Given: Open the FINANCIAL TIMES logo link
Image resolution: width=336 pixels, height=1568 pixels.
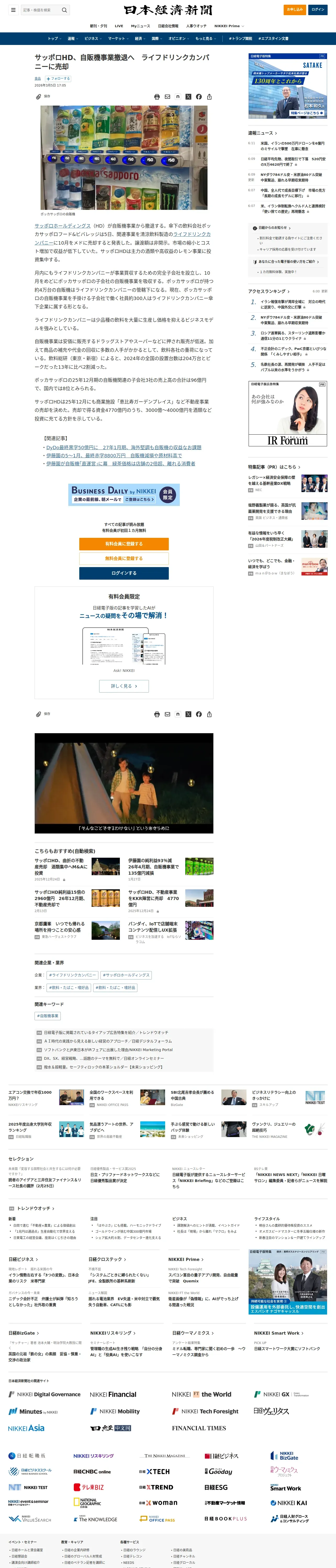Looking at the screenshot, I should click(x=199, y=1427).
